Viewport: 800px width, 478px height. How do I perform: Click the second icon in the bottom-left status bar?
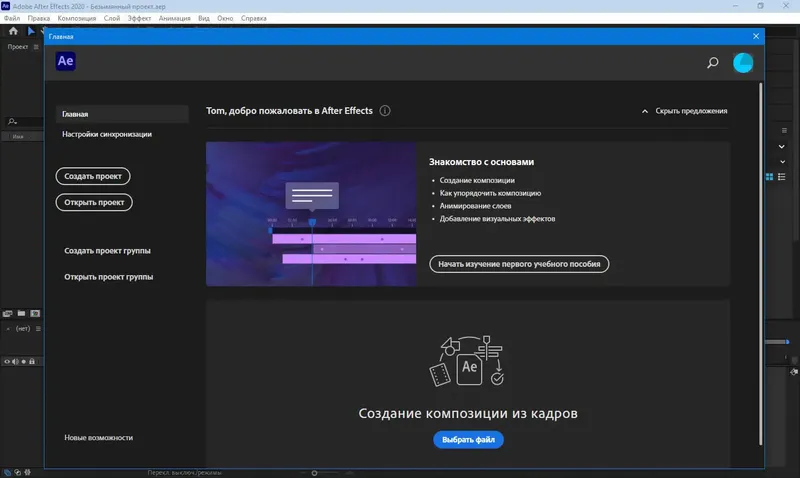[17, 472]
